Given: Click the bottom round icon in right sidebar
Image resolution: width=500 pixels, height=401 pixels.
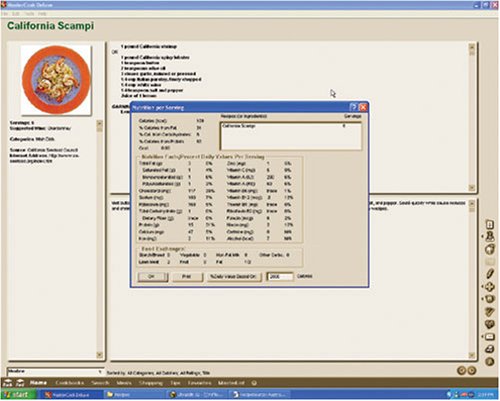Looking at the screenshot, I should (490, 361).
